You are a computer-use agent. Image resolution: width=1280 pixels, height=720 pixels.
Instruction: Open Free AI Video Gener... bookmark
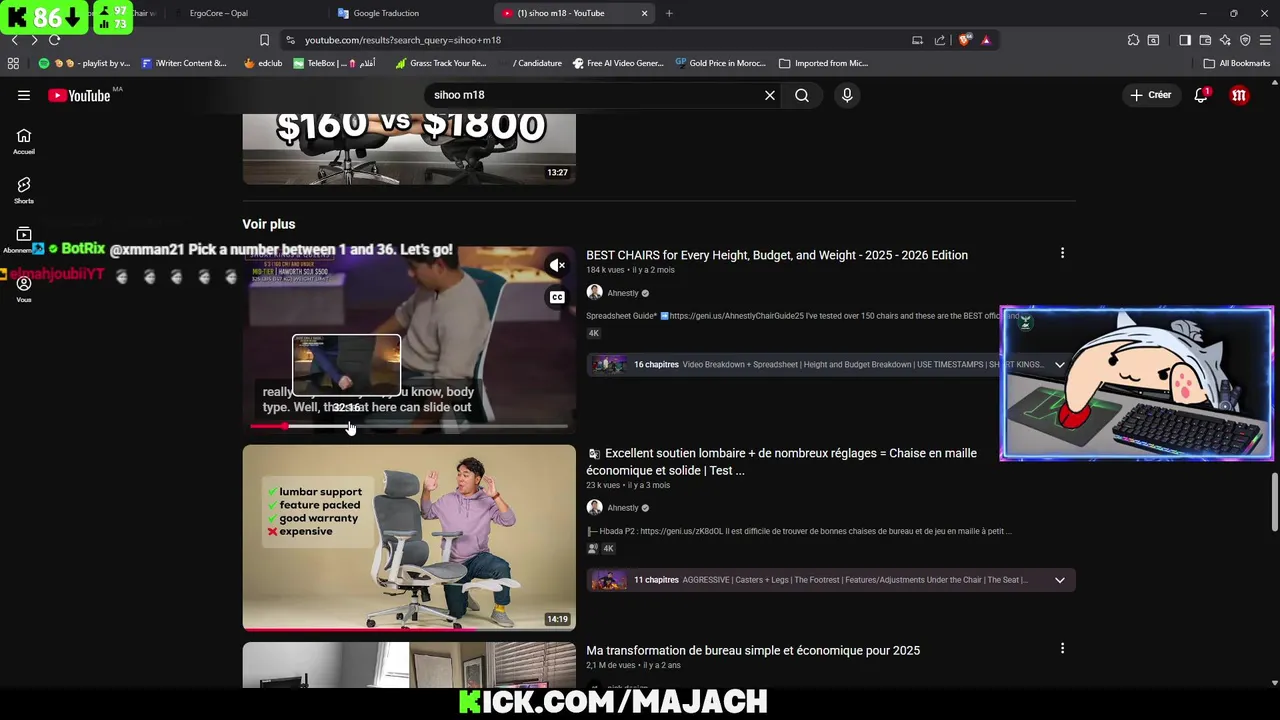[618, 63]
